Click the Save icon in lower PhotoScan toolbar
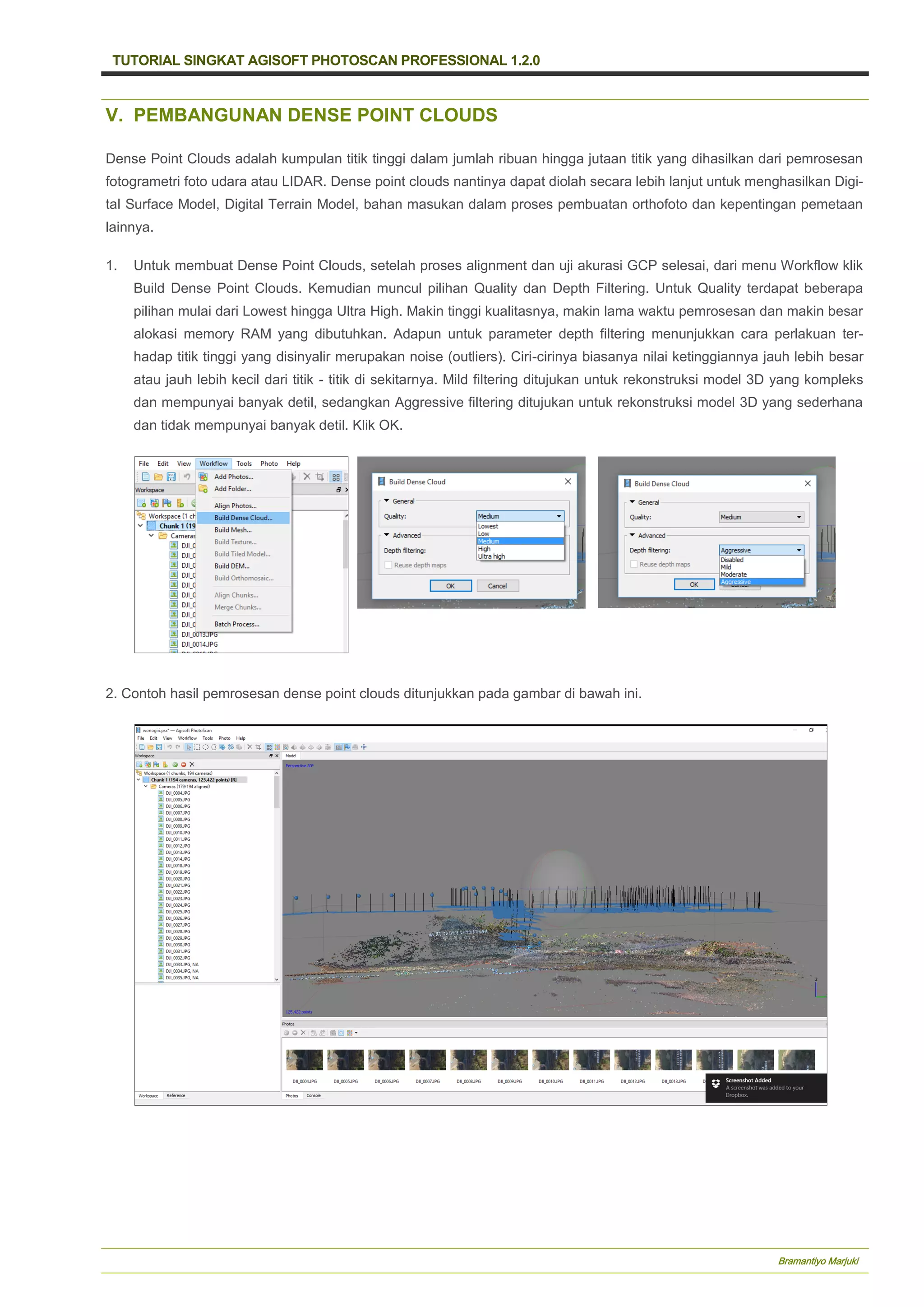The image size is (924, 1307). click(x=159, y=747)
